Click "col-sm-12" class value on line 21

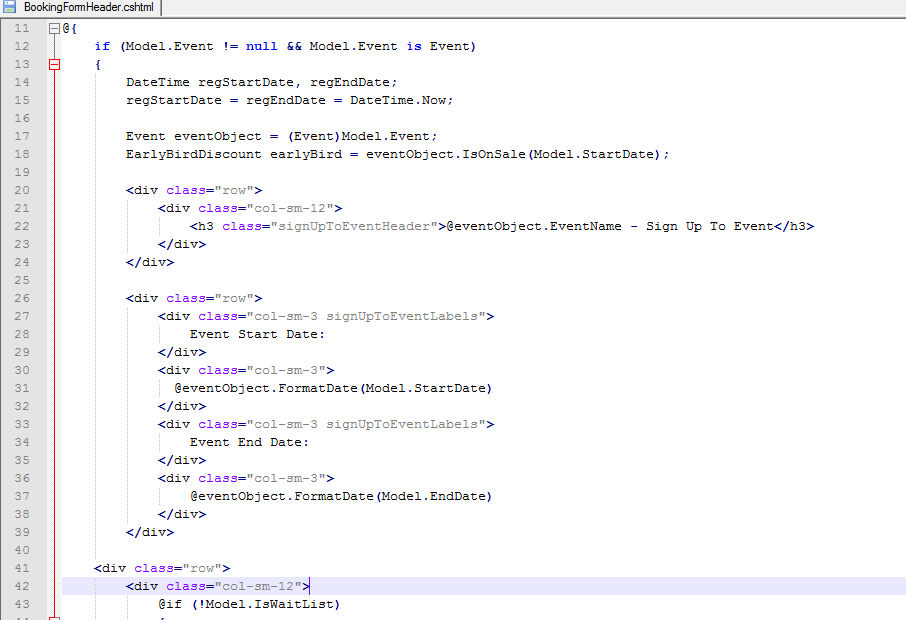[x=290, y=208]
